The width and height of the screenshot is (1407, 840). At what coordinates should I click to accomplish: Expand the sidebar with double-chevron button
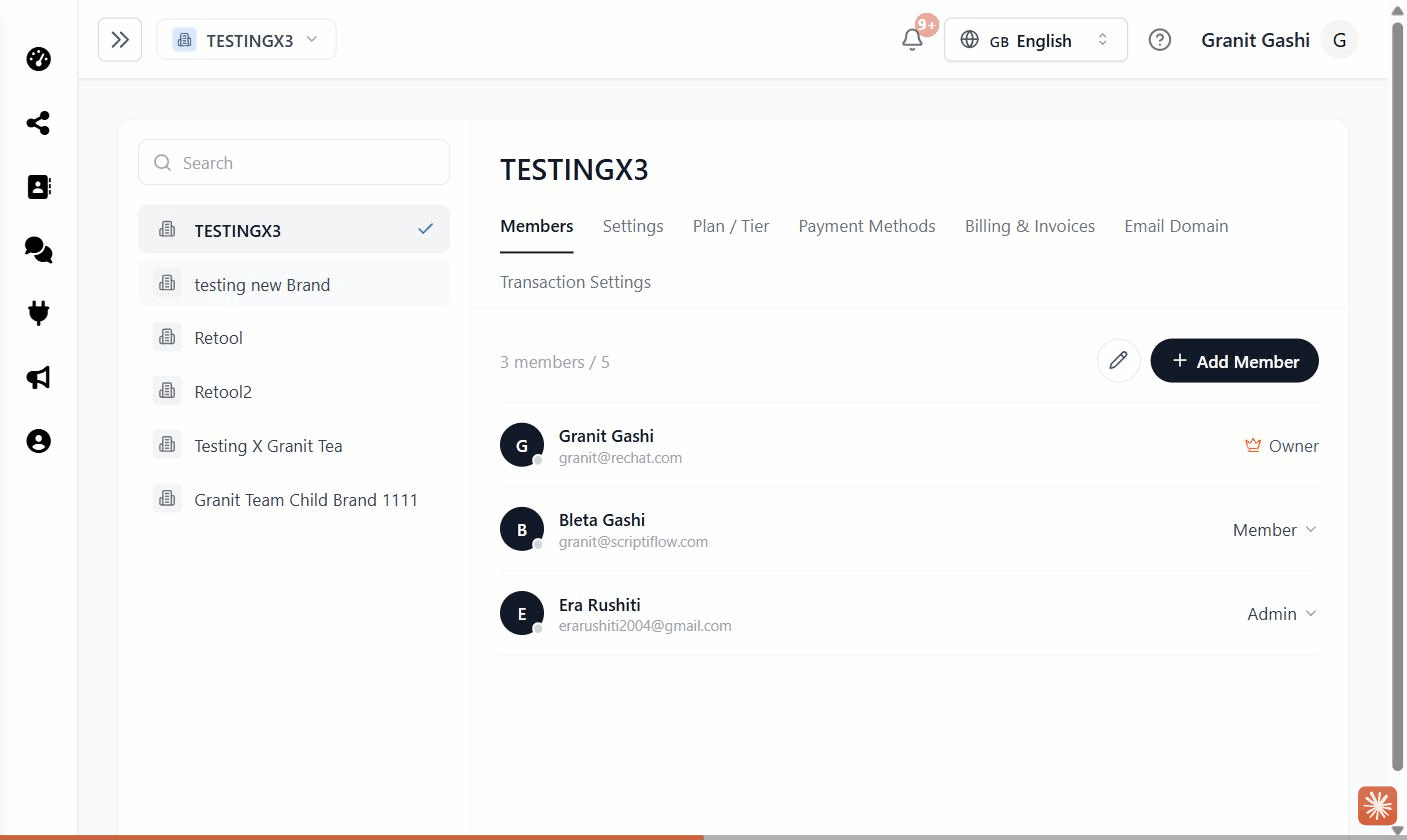(120, 40)
